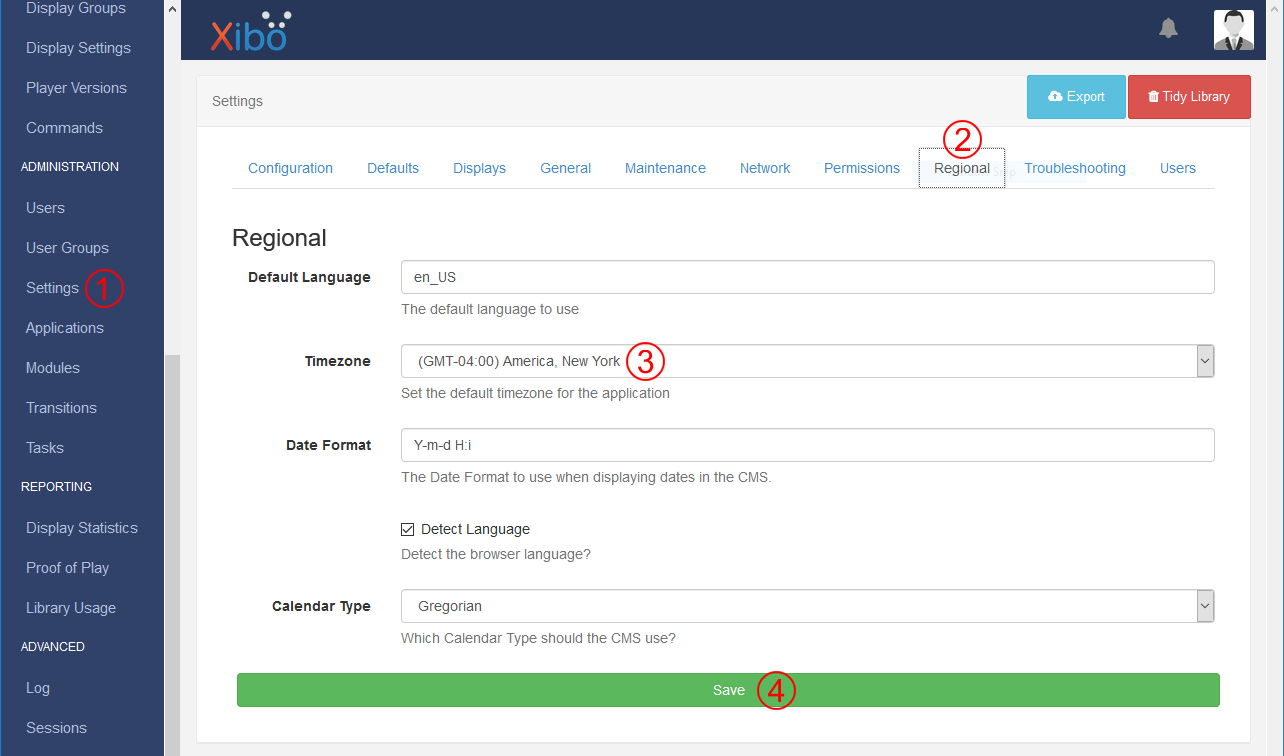The width and height of the screenshot is (1284, 756).
Task: Switch to the Defaults tab
Action: coord(393,168)
